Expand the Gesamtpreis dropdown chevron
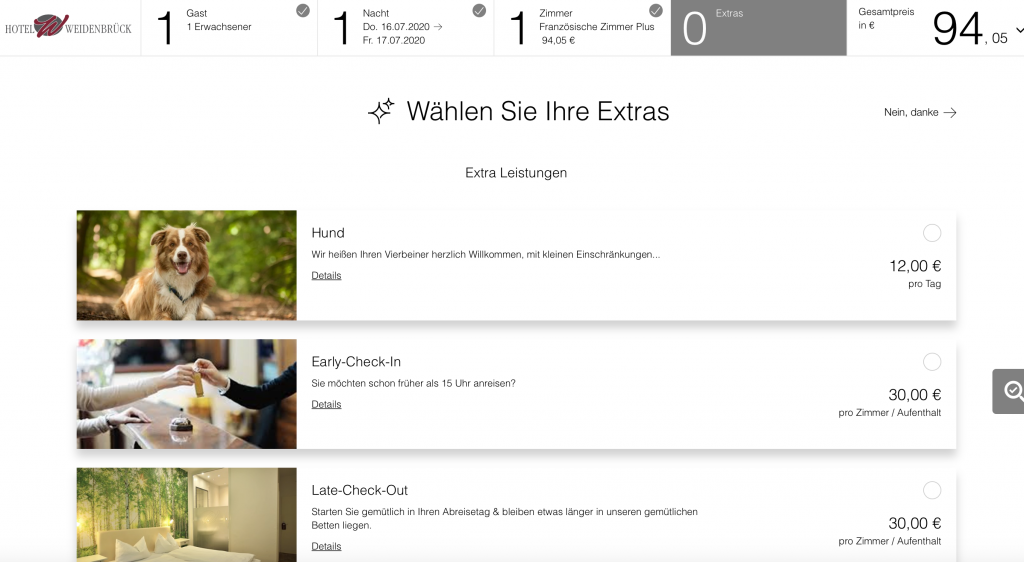This screenshot has width=1024, height=562. tap(1019, 30)
